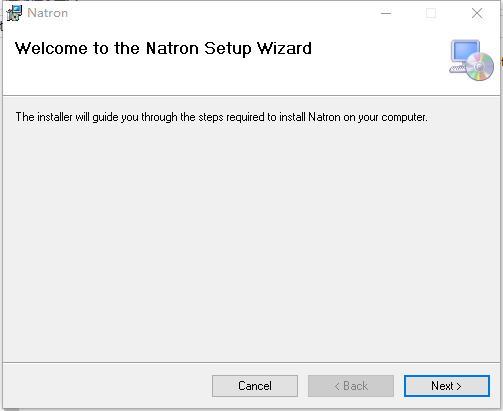Click the Welcome to the Natron Setup Wizard heading
The width and height of the screenshot is (503, 411).
point(163,49)
